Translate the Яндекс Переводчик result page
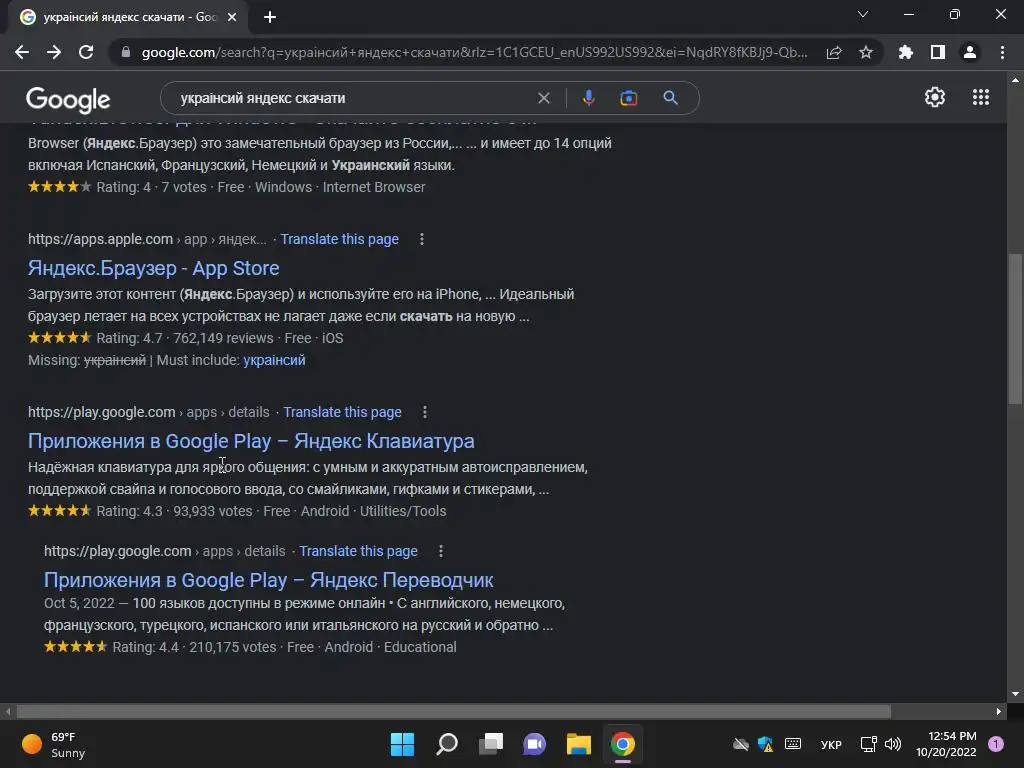The height and width of the screenshot is (768, 1024). (x=359, y=551)
